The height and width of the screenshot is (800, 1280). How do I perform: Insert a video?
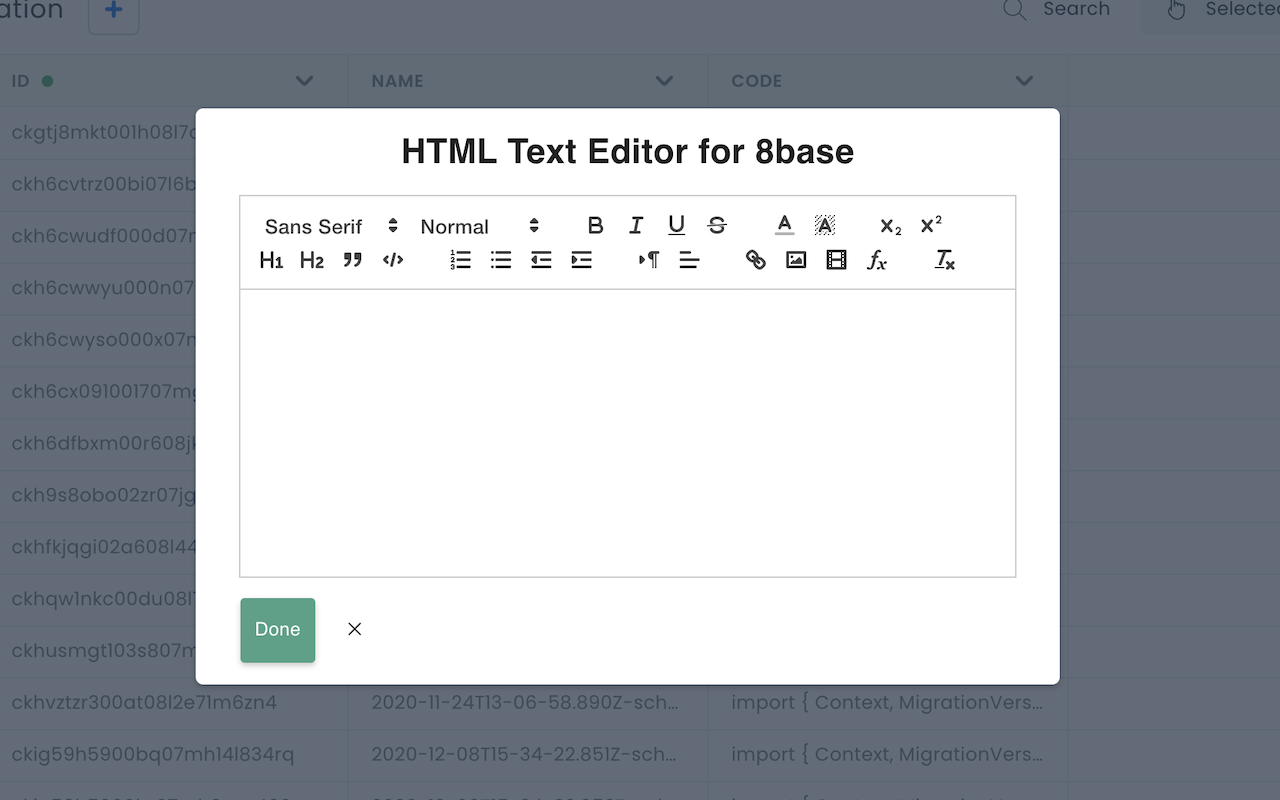coord(837,260)
